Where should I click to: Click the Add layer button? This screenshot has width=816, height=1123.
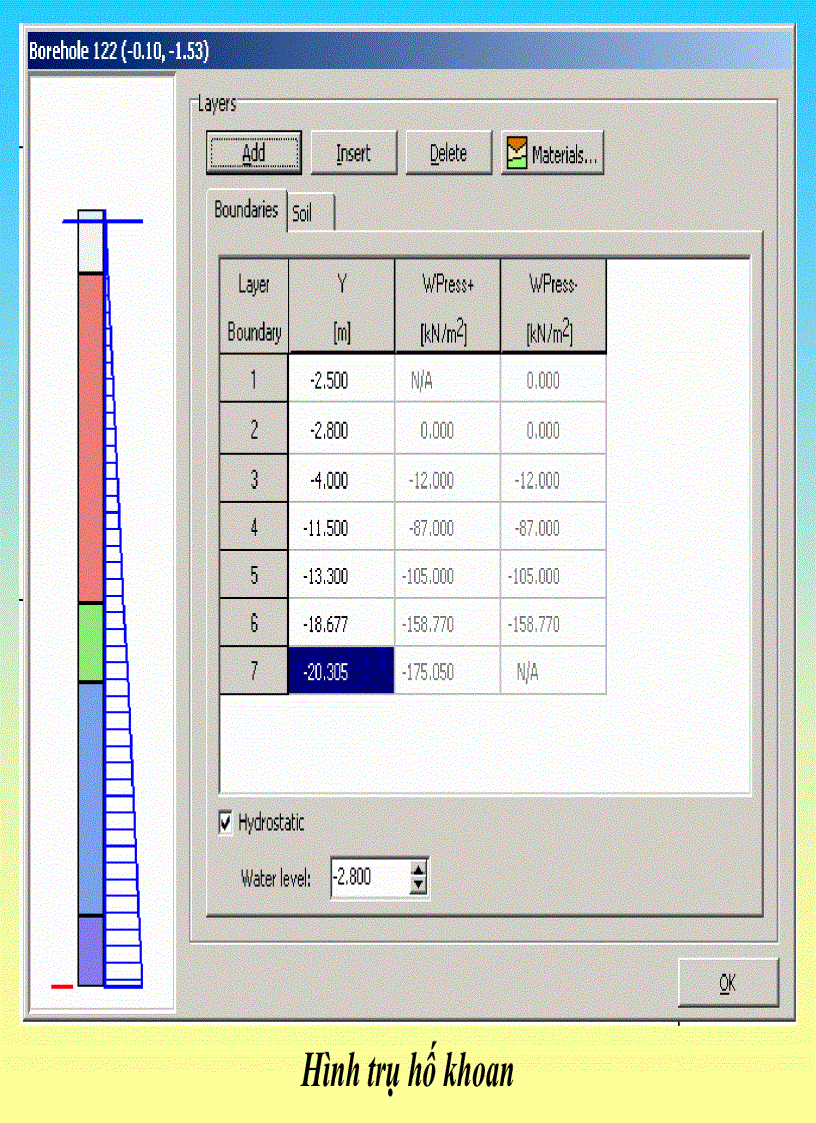pos(253,152)
